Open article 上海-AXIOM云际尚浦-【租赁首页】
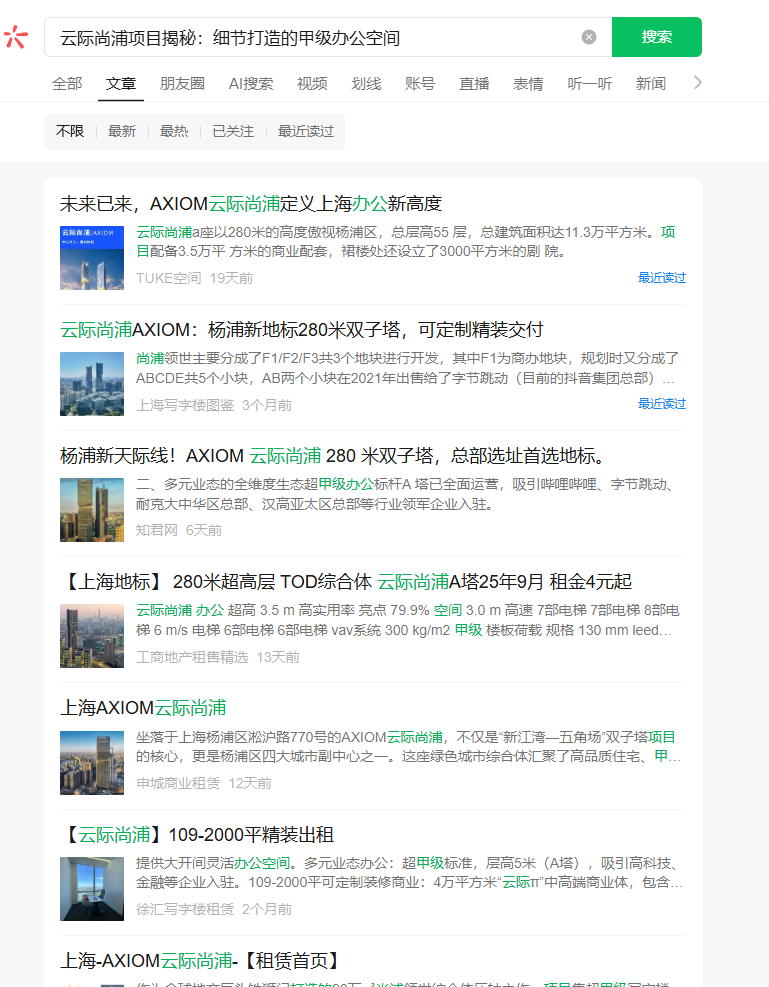Viewport: 769px width, 987px height. pyautogui.click(x=201, y=961)
